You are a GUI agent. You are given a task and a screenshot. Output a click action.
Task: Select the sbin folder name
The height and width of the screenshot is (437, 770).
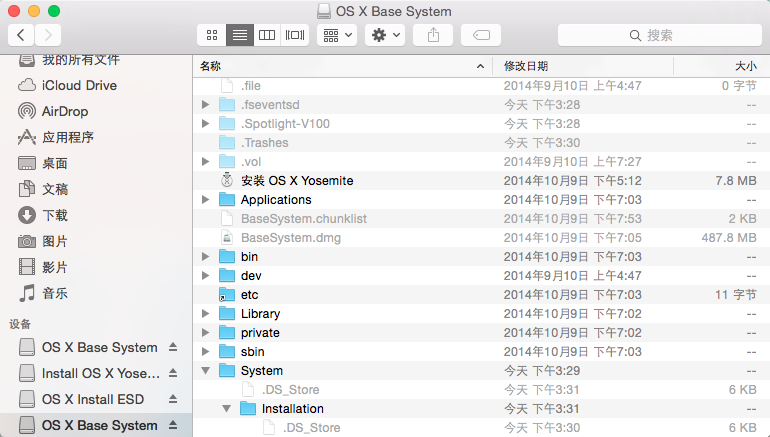coord(252,352)
